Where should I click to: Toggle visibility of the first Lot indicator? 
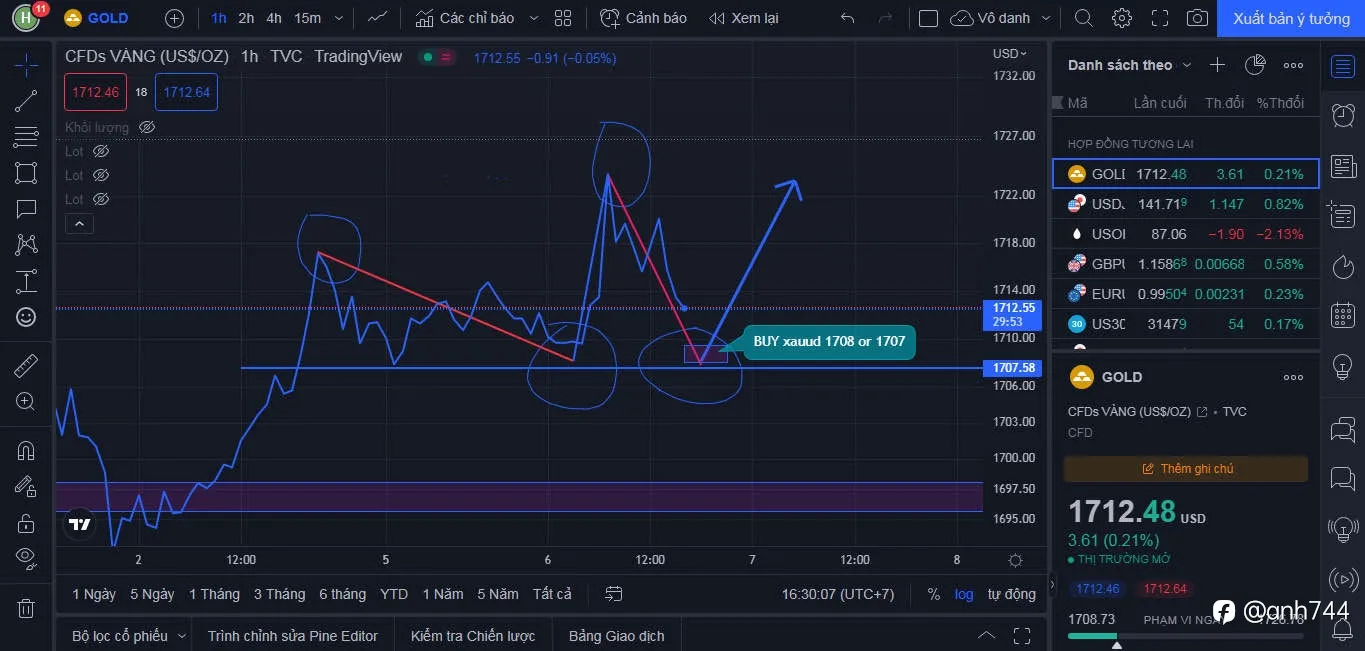[x=100, y=151]
